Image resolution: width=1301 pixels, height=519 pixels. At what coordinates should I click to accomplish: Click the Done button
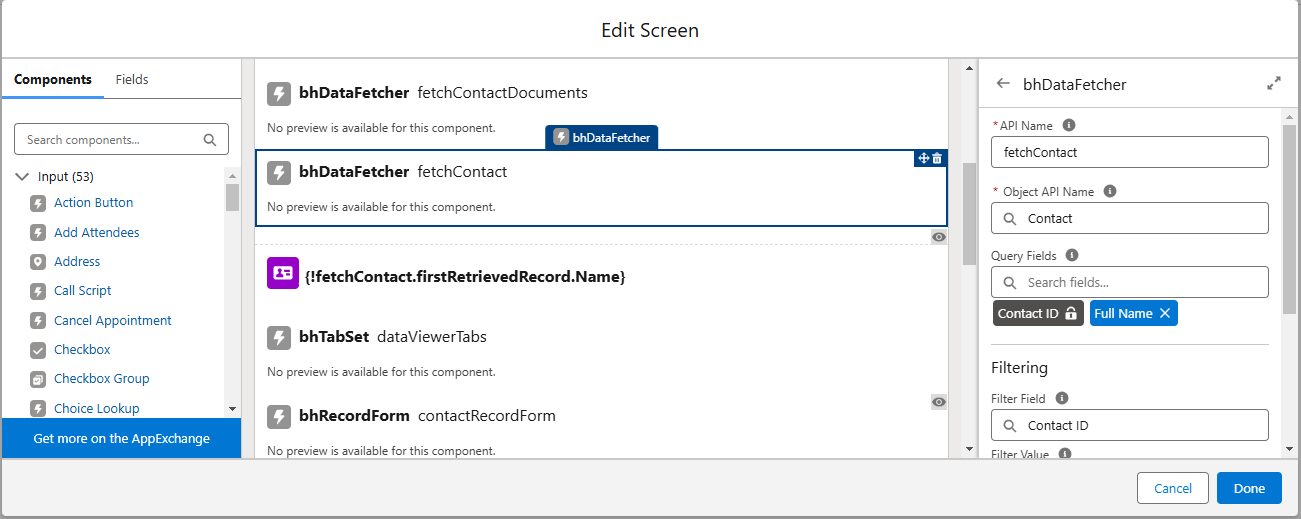click(1249, 488)
